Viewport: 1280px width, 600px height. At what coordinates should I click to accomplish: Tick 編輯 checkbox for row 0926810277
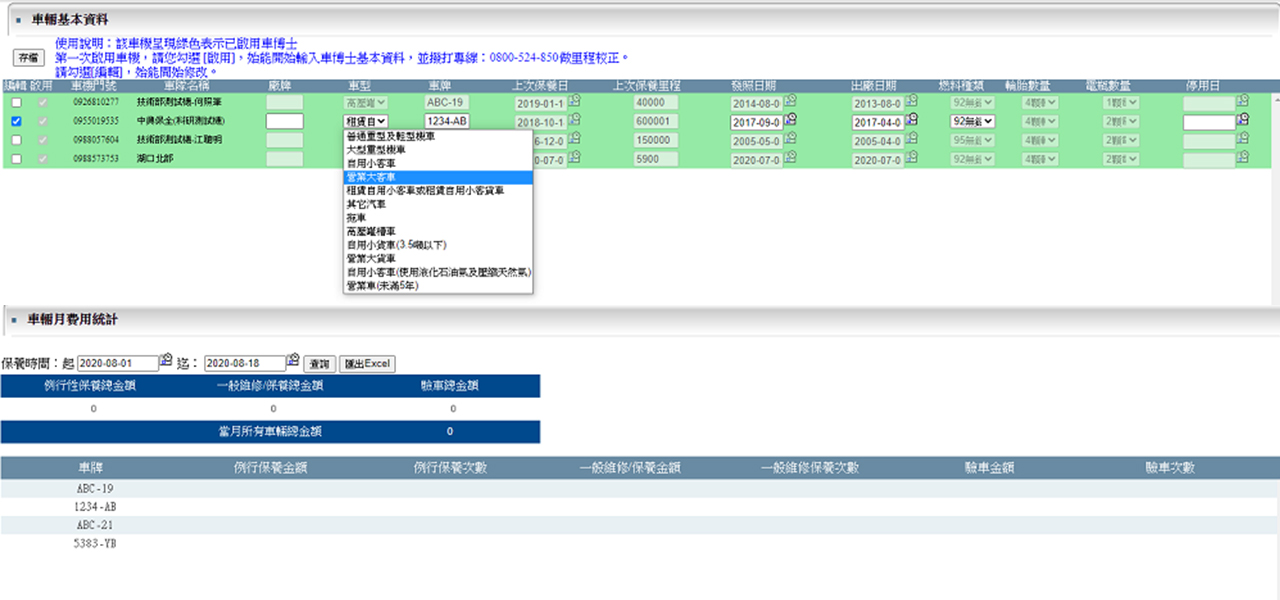tap(16, 102)
